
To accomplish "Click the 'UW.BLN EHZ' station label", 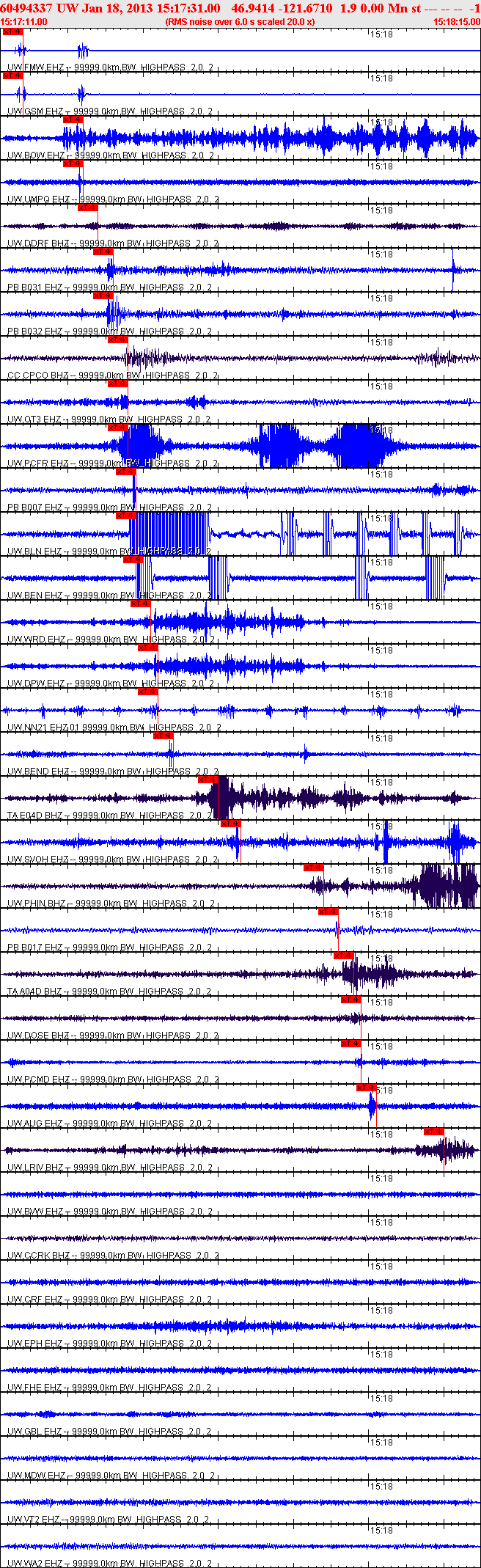I will click(34, 552).
